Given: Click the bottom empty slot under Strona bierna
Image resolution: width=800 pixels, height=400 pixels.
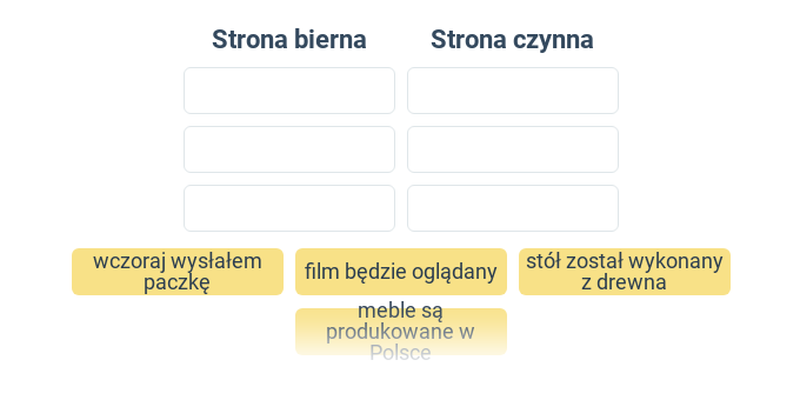Looking at the screenshot, I should [x=289, y=208].
